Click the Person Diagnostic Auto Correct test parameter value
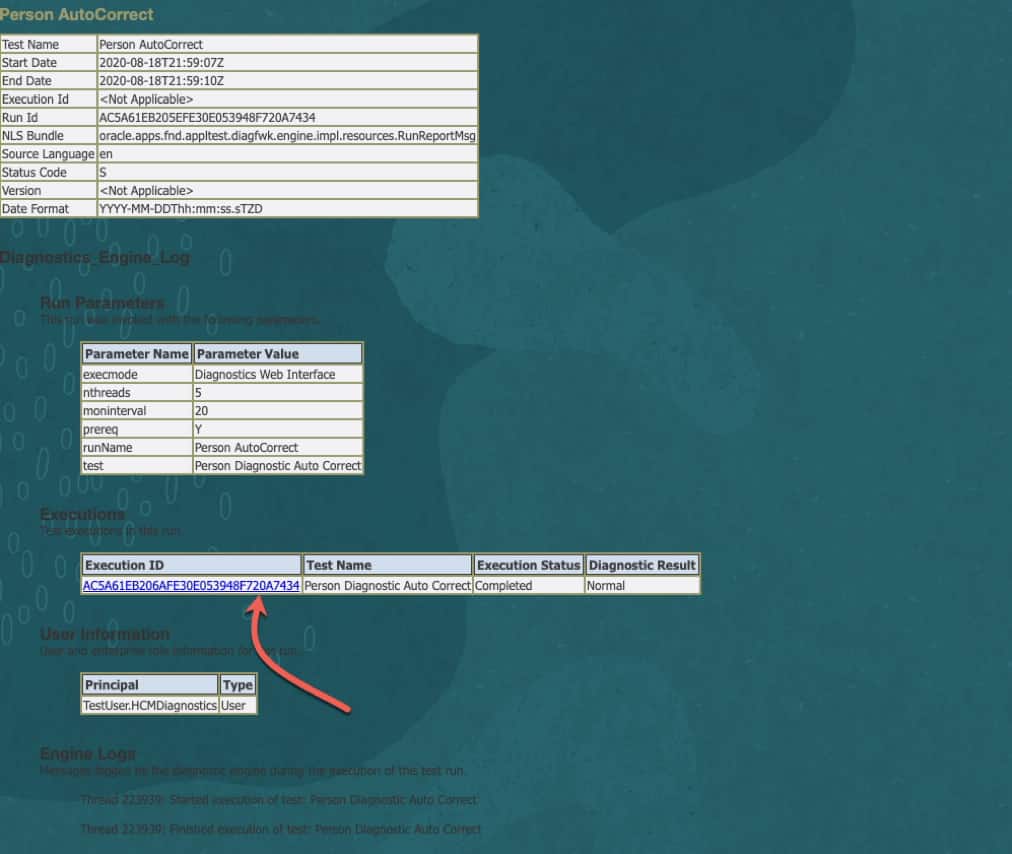 point(278,465)
